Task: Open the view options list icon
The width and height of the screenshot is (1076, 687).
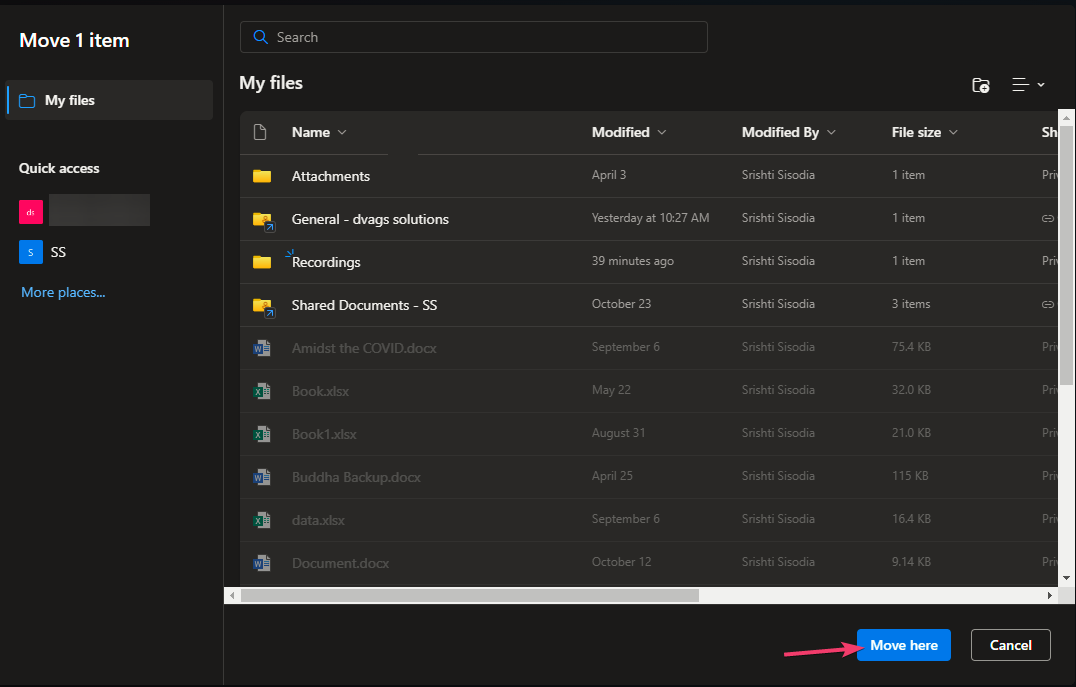Action: (1027, 85)
